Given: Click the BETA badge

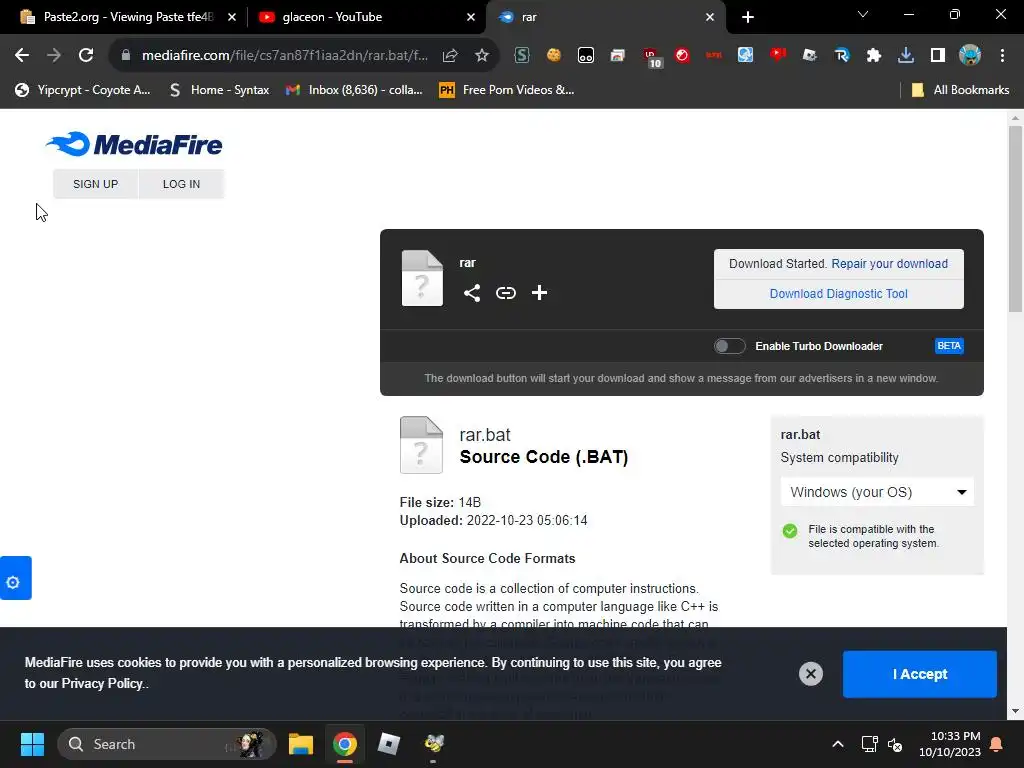Looking at the screenshot, I should point(949,346).
